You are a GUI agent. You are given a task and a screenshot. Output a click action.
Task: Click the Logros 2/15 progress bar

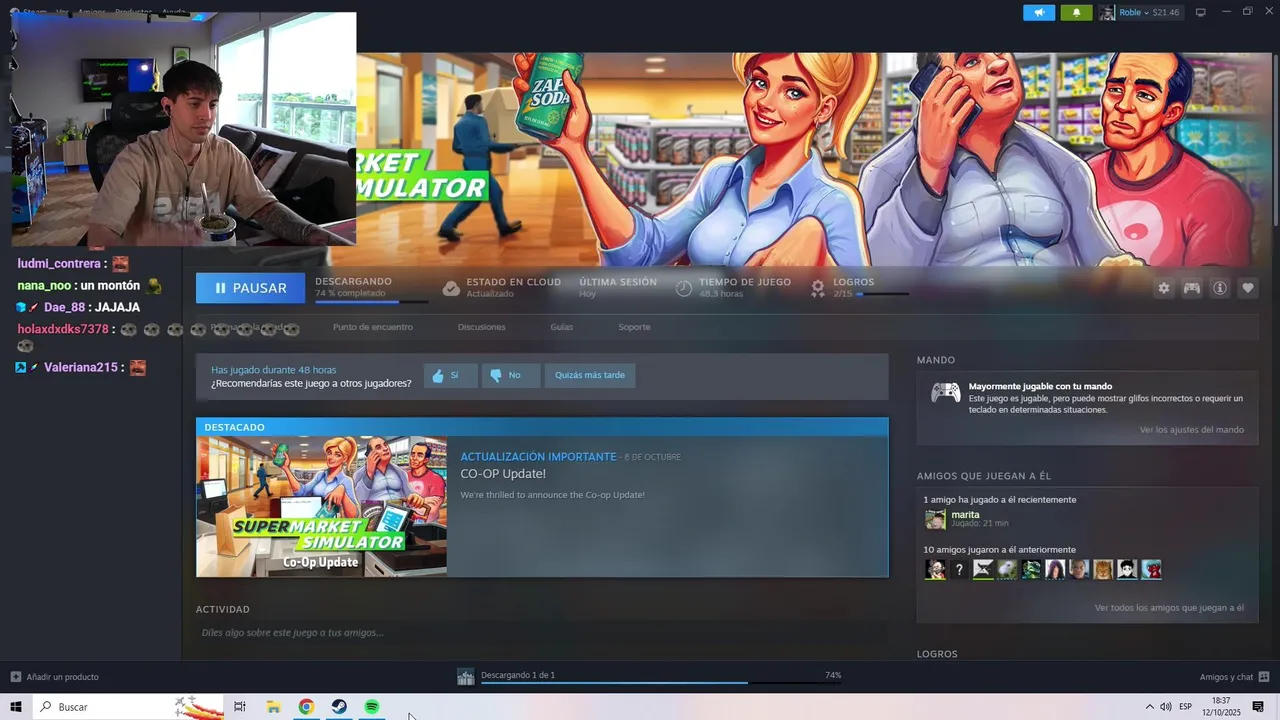click(881, 294)
